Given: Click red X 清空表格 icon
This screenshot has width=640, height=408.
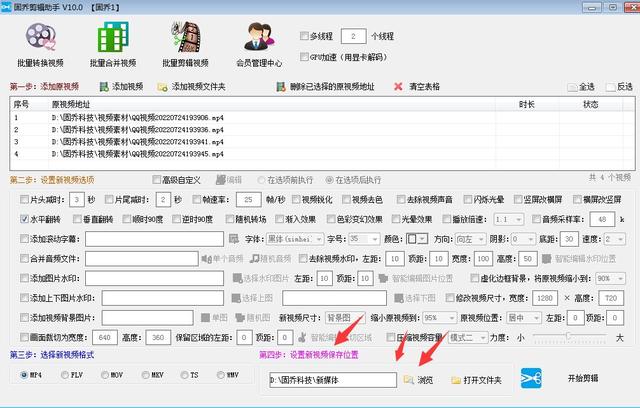Looking at the screenshot, I should click(x=398, y=86).
